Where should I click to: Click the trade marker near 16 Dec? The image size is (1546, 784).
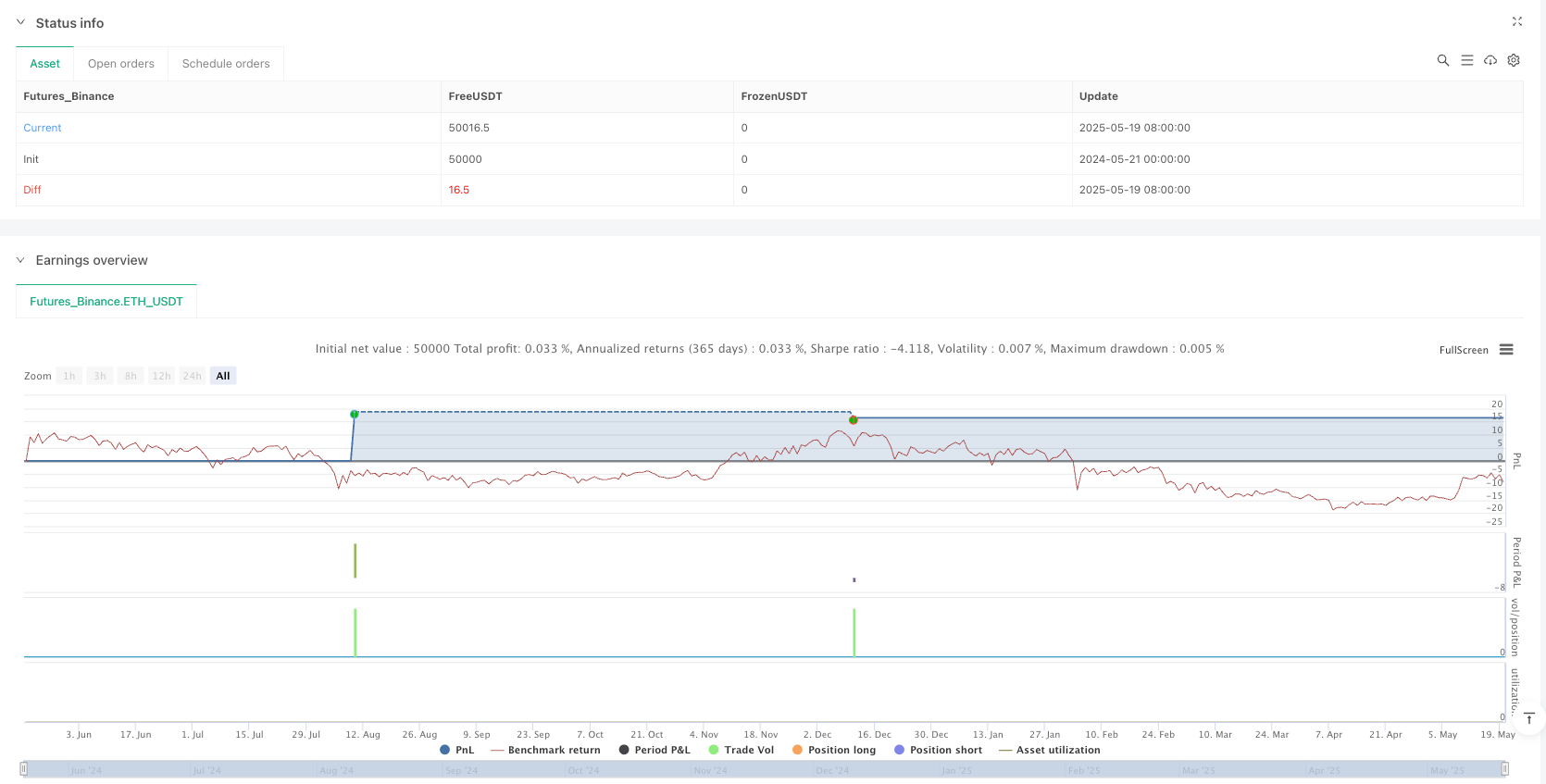pos(854,420)
